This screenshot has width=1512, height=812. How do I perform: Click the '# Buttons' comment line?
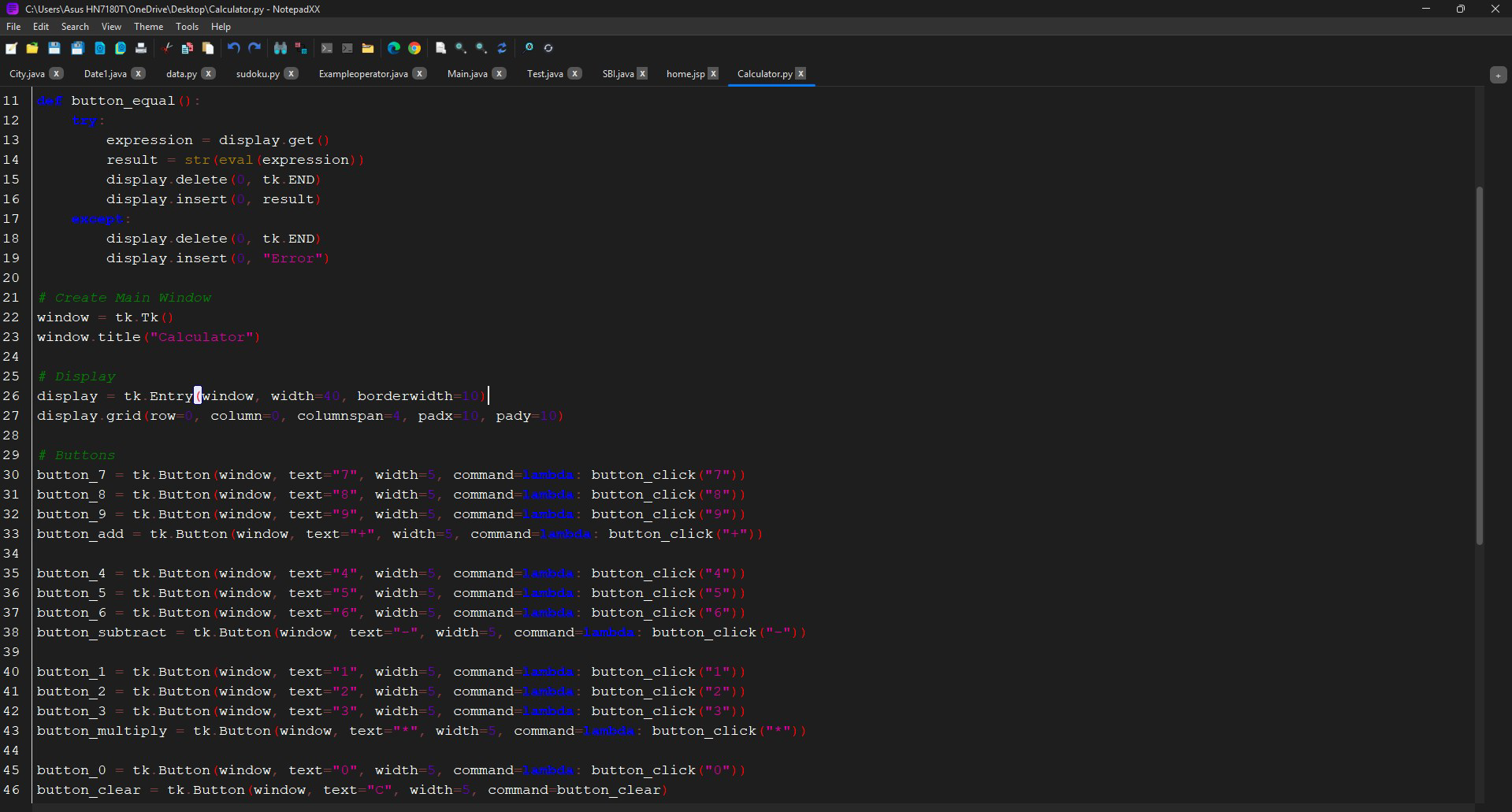click(x=76, y=455)
